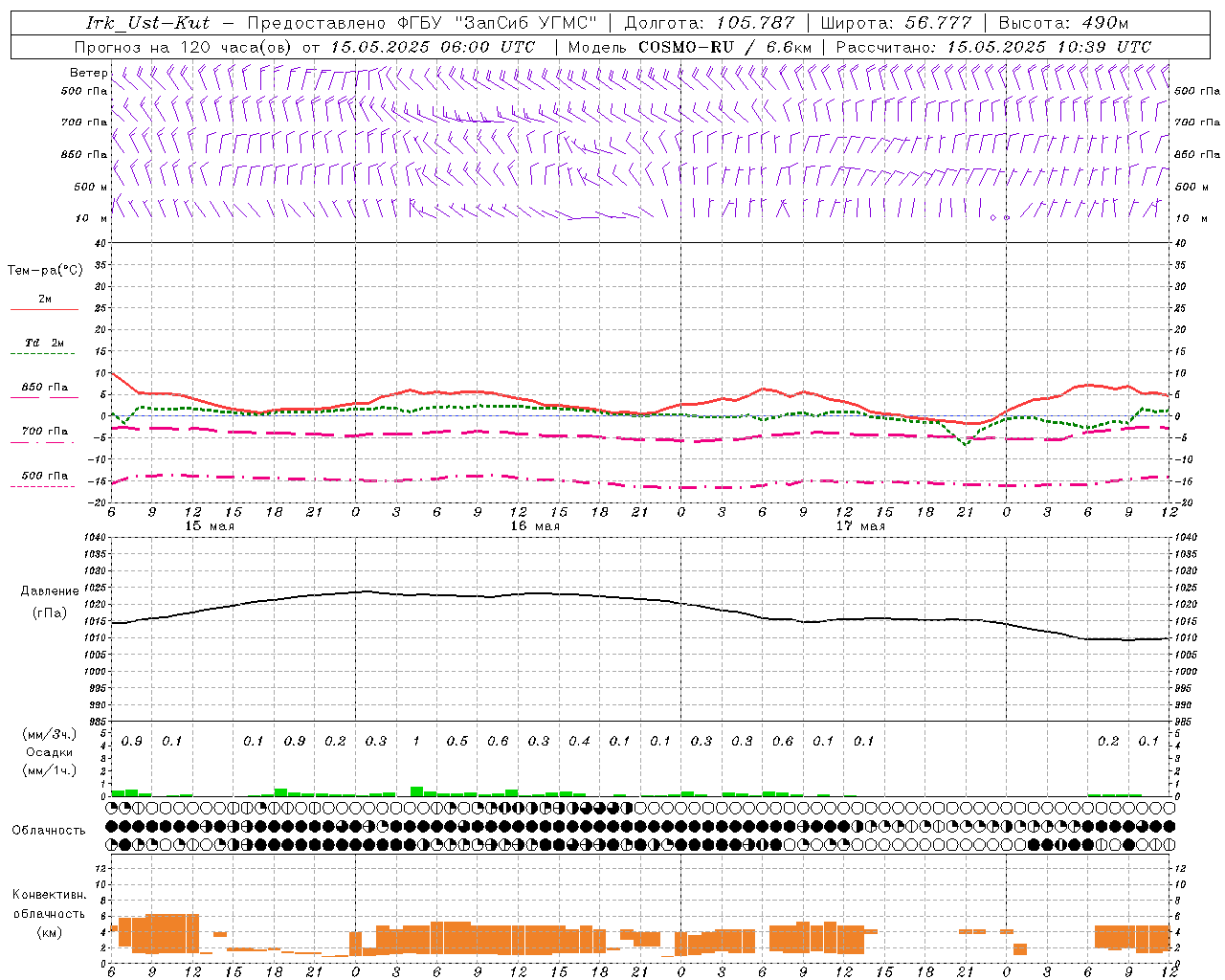Viewport: 1225px width, 980px height.
Task: Click the forecast label Прогноз на 120 часа(ов)
Action: point(183,47)
